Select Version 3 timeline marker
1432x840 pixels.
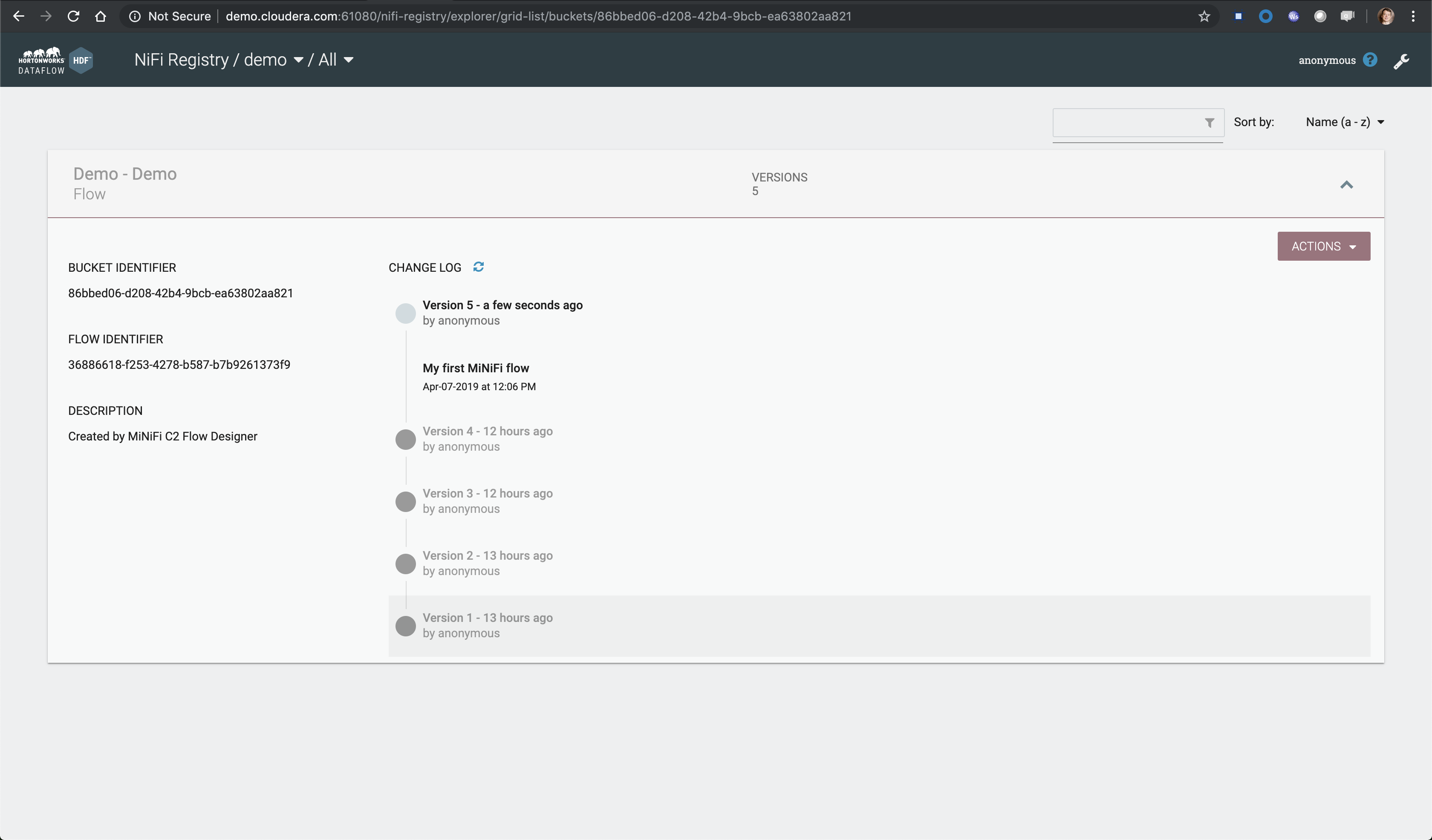click(406, 501)
